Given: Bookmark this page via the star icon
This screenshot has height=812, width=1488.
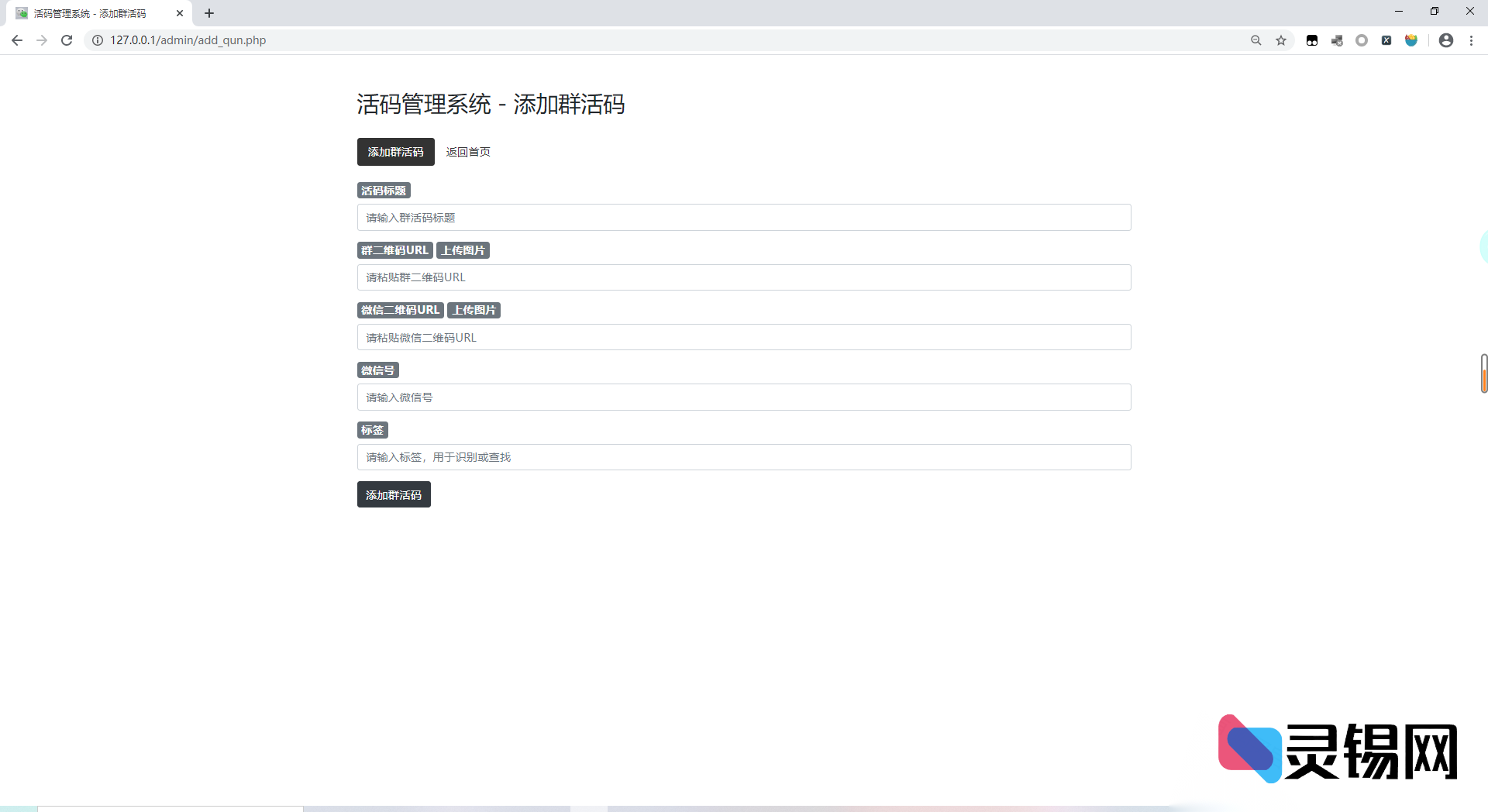Looking at the screenshot, I should pyautogui.click(x=1281, y=40).
